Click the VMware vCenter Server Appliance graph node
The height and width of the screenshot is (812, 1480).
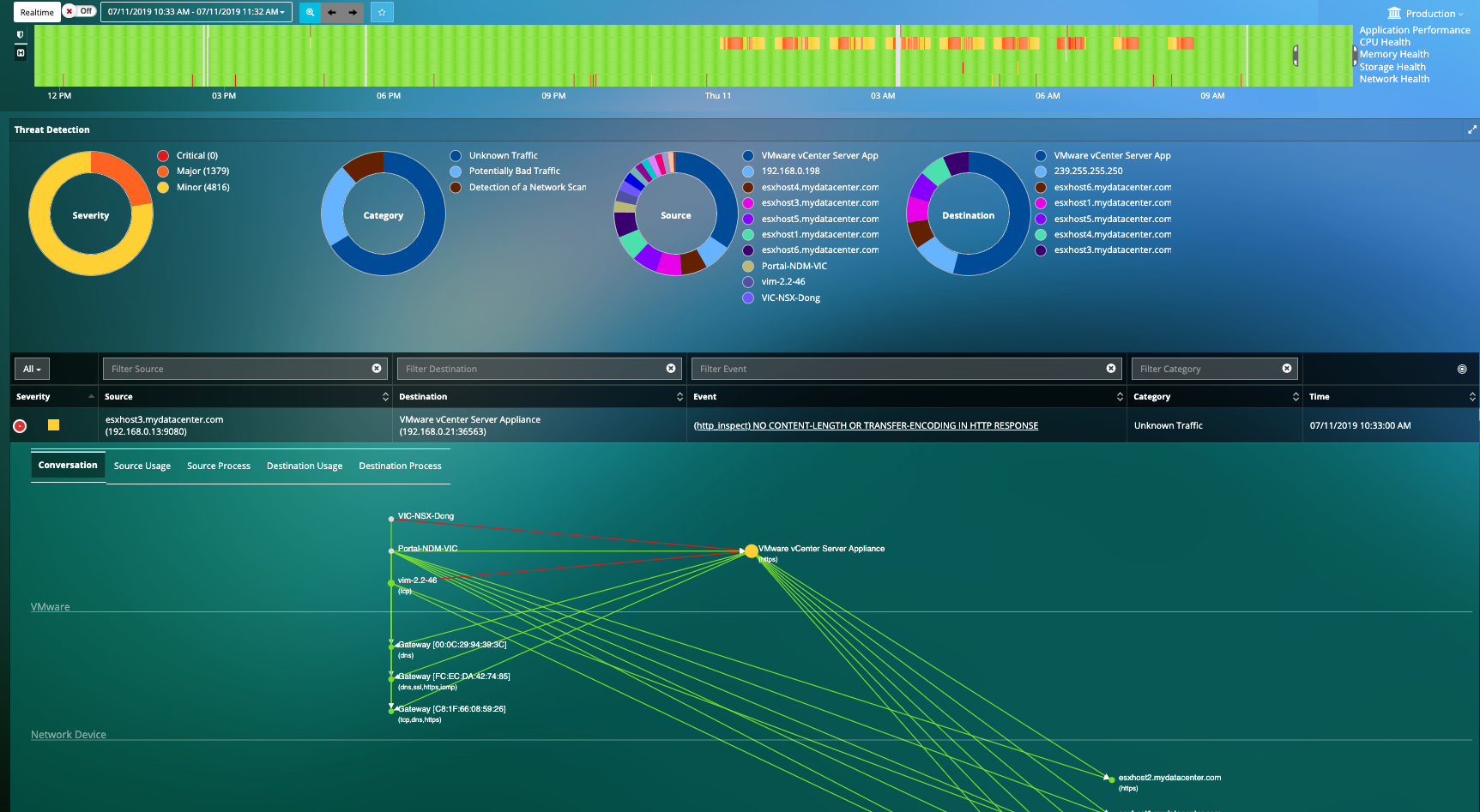click(752, 551)
